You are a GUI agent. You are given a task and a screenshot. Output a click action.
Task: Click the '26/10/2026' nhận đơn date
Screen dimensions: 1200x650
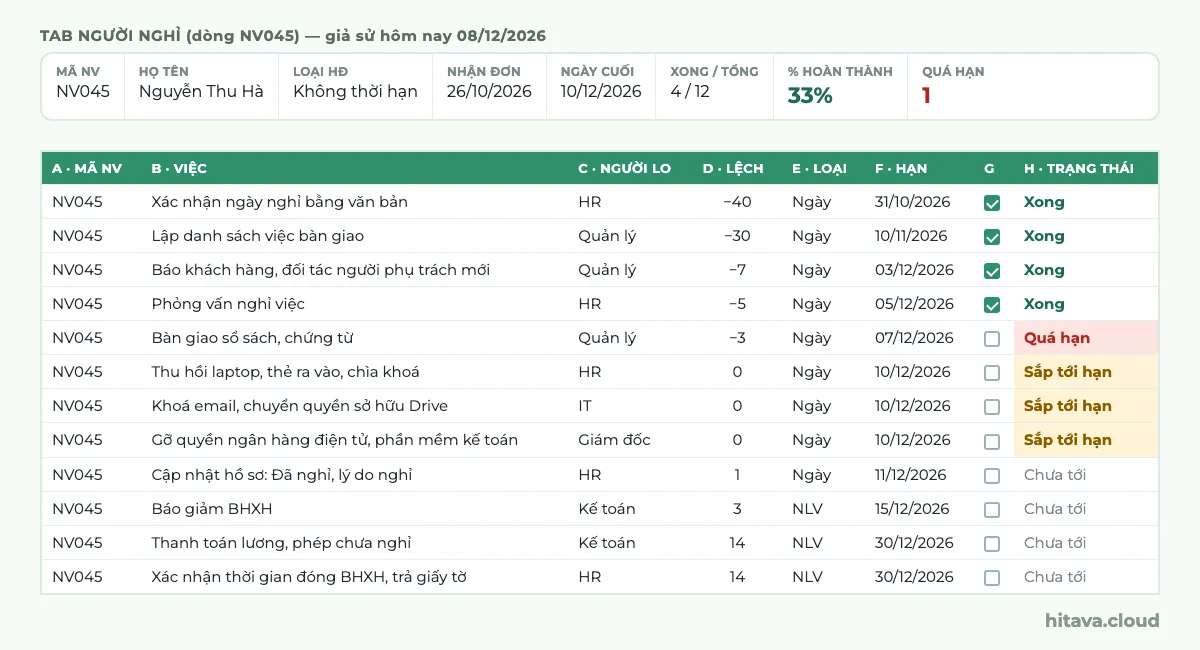click(x=489, y=91)
